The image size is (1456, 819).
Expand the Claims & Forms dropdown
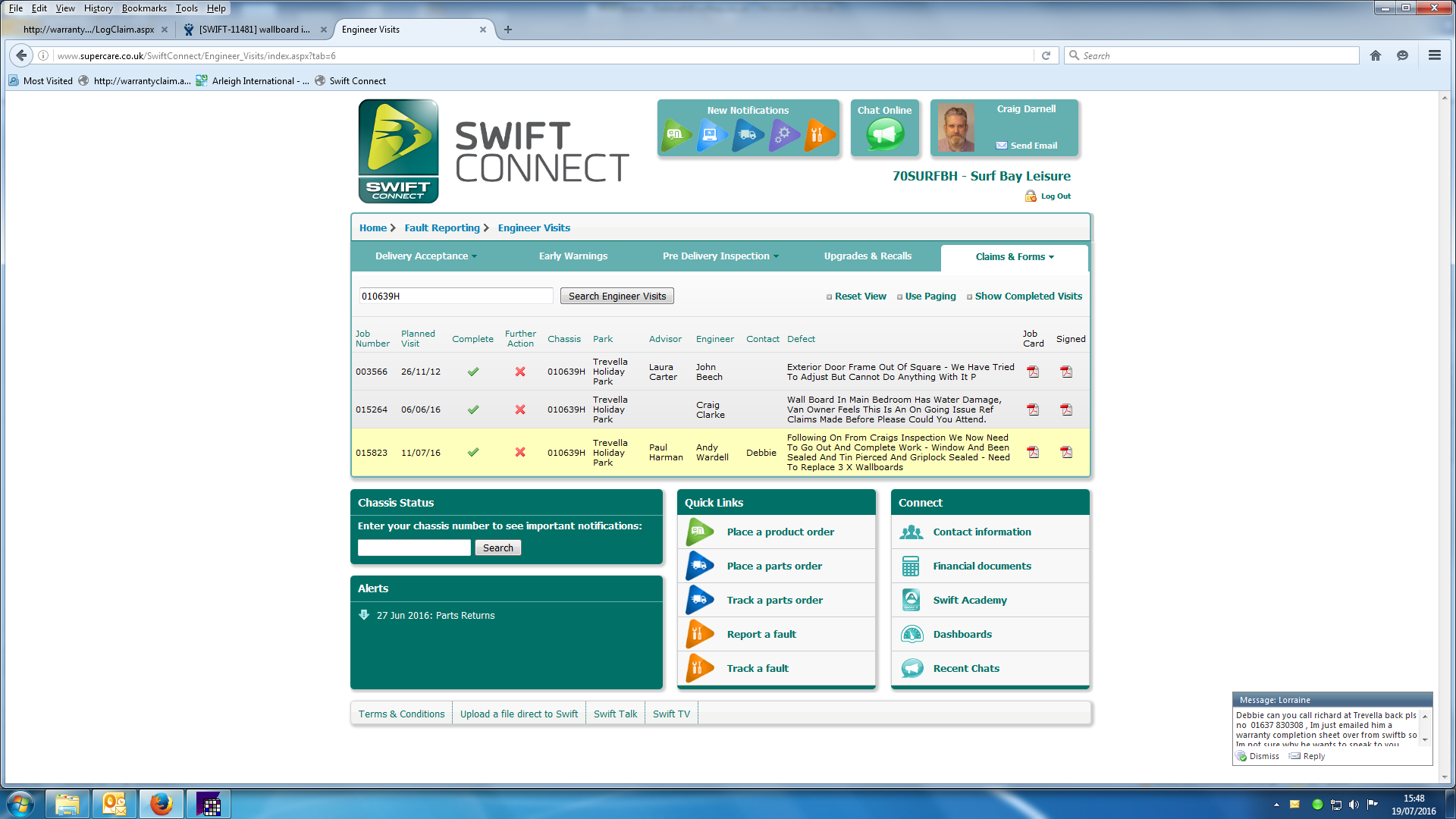(x=1015, y=257)
